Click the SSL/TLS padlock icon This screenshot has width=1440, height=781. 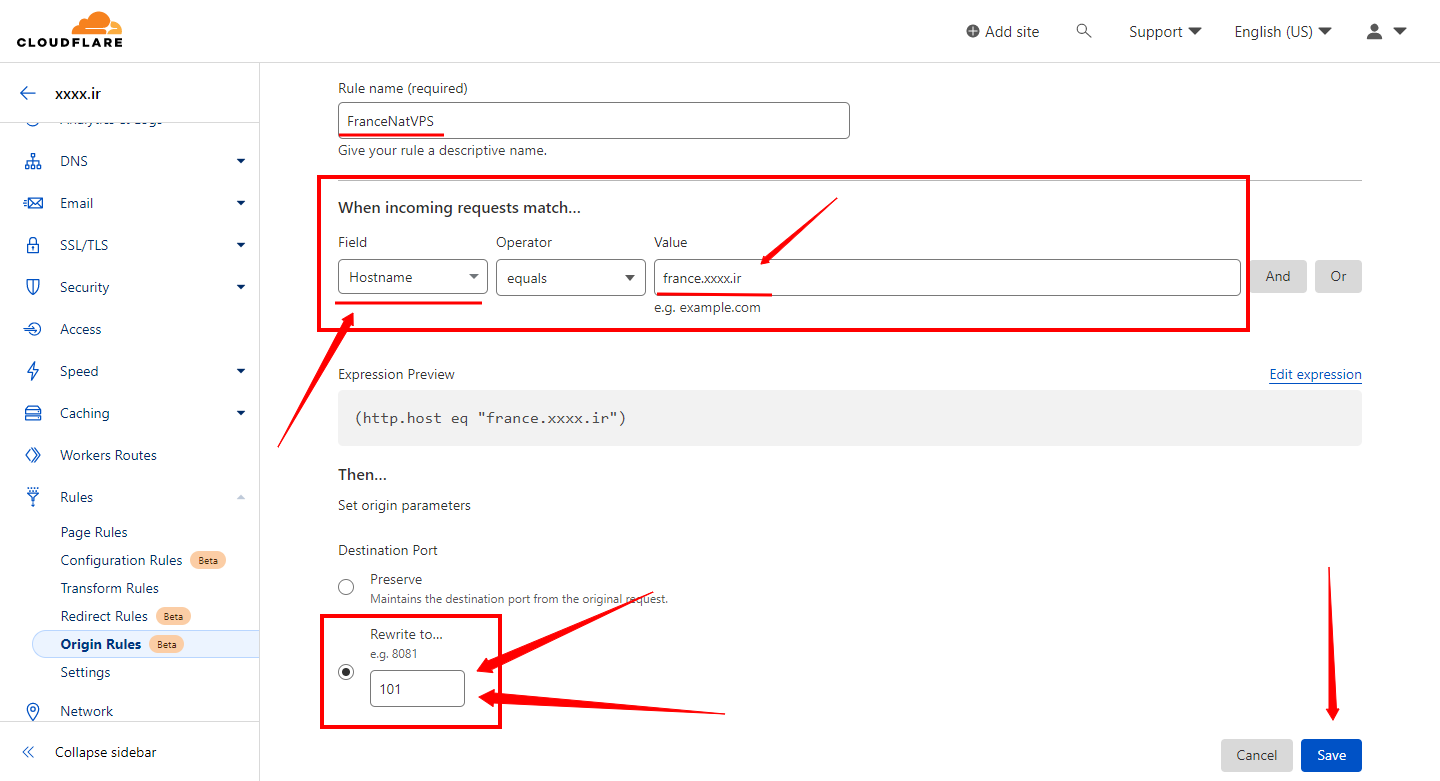point(33,245)
